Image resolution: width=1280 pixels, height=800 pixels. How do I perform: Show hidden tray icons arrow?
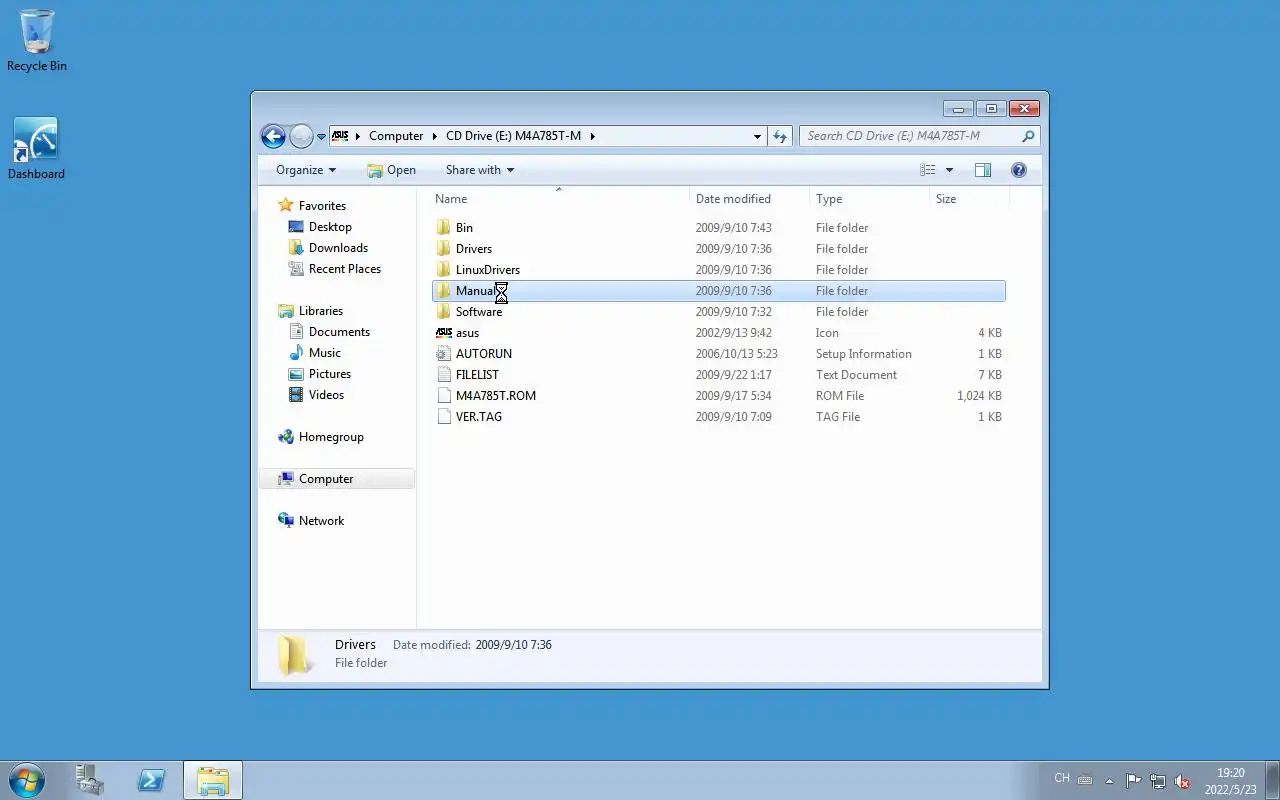1109,781
